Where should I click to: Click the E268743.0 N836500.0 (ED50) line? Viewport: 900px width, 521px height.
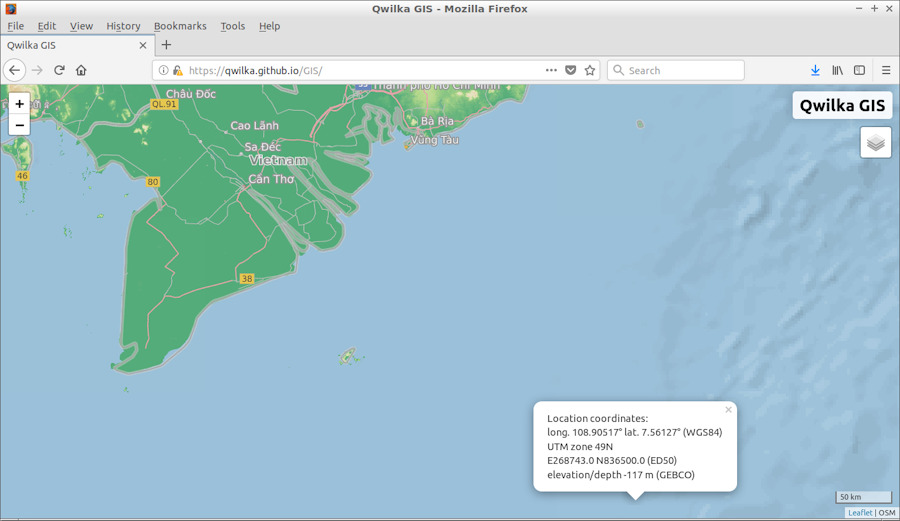point(612,460)
